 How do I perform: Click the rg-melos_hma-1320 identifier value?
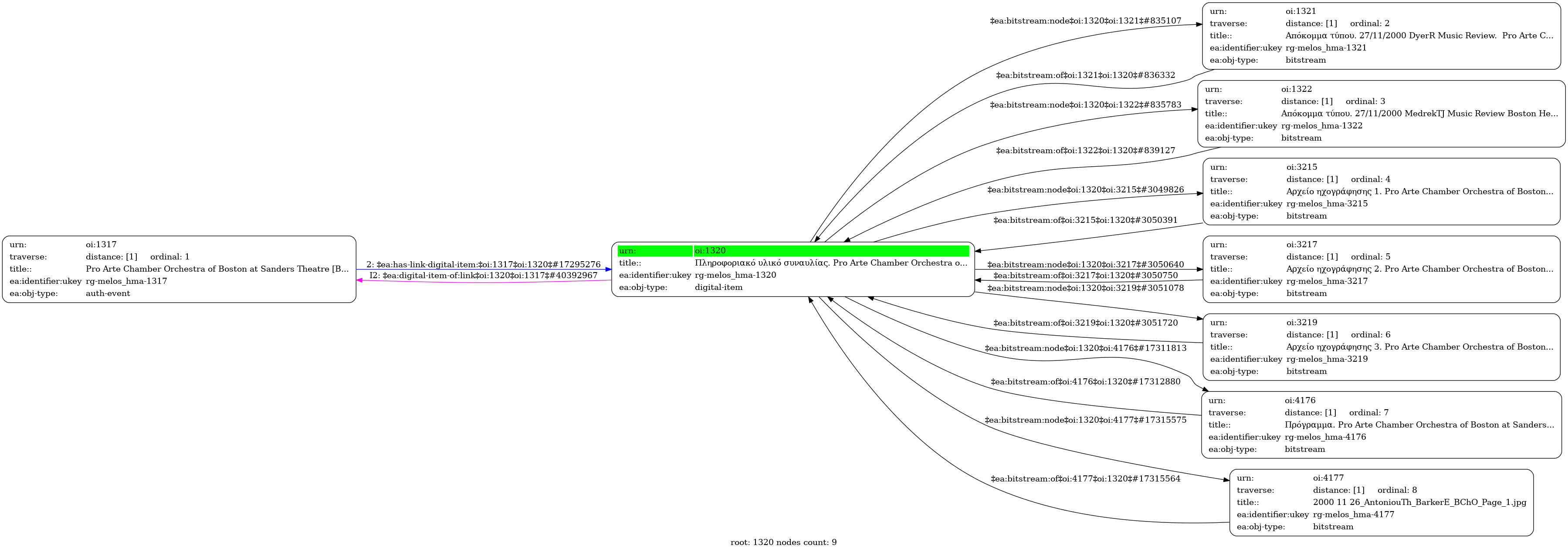tap(735, 275)
